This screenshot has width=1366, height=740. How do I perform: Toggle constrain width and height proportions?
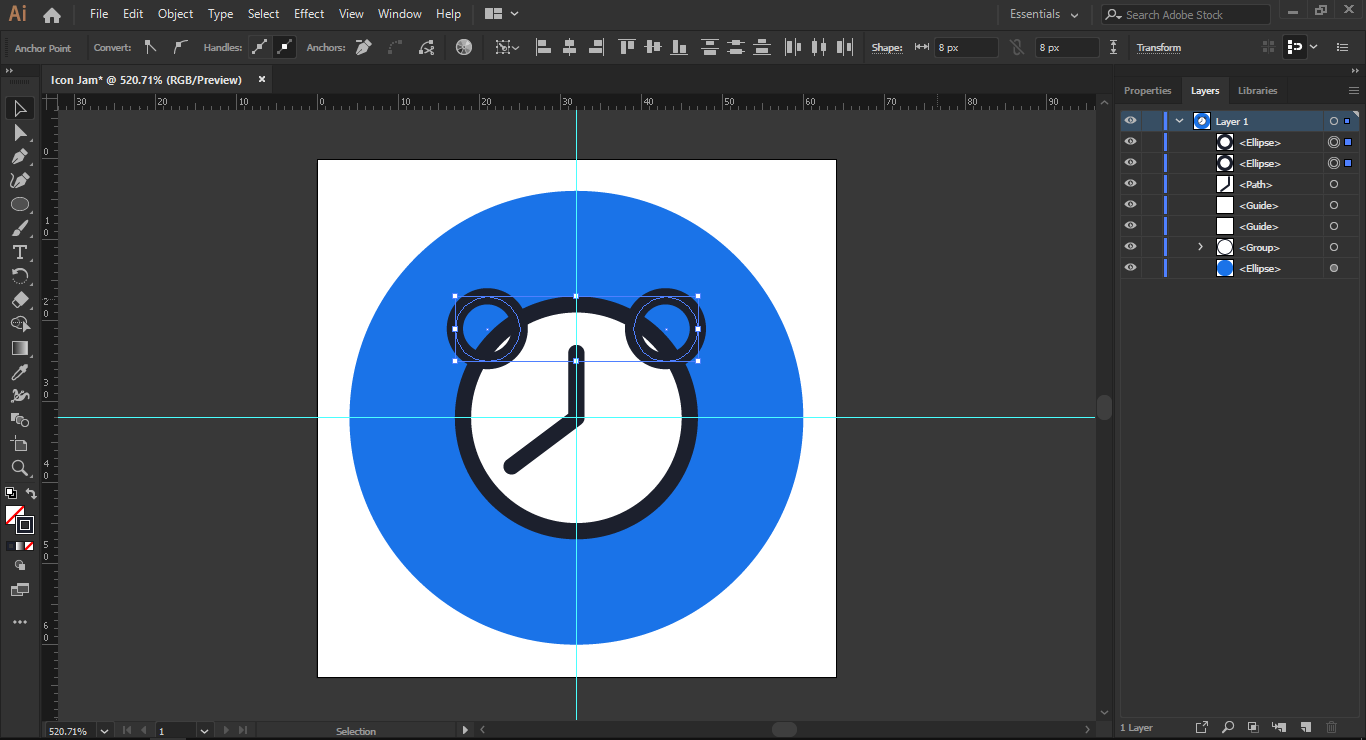(x=1017, y=47)
